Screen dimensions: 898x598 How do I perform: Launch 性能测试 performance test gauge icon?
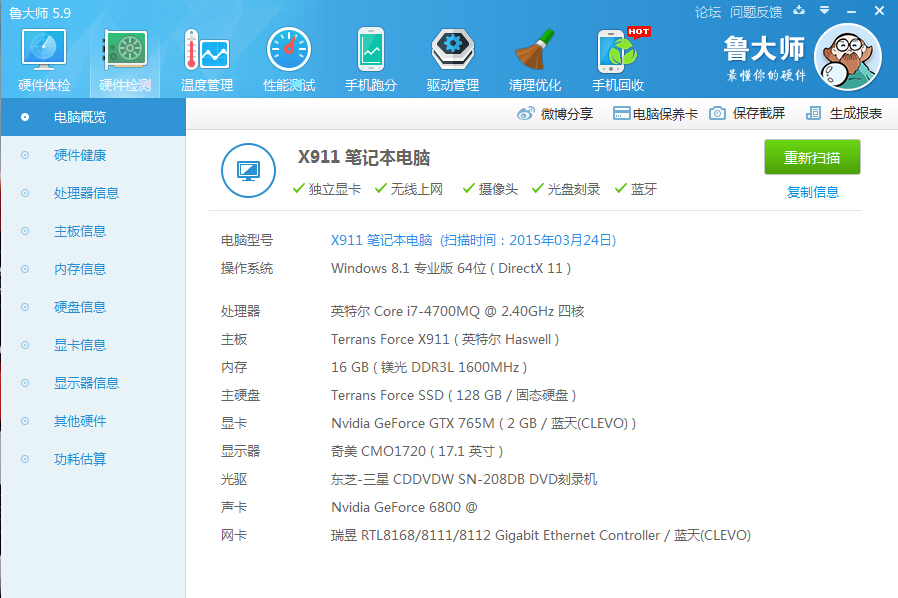point(289,60)
